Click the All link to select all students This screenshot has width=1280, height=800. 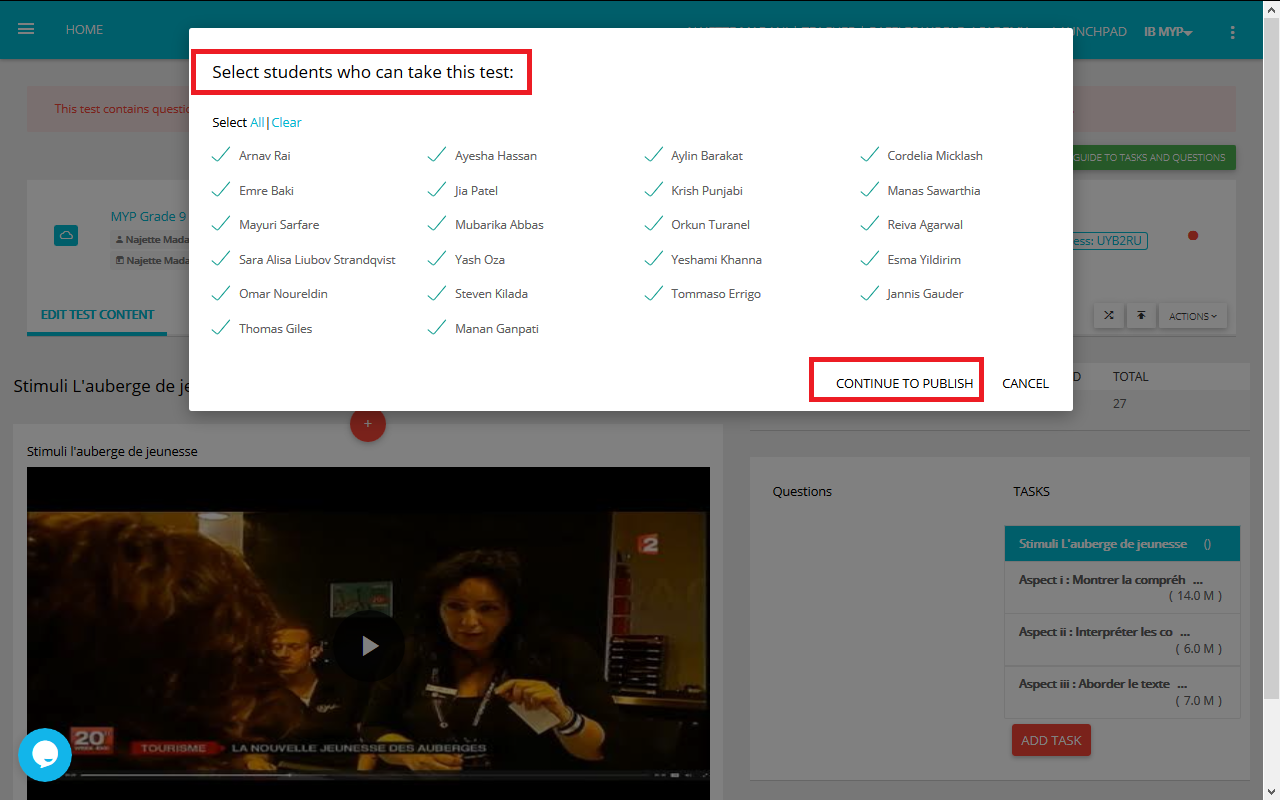click(x=257, y=122)
